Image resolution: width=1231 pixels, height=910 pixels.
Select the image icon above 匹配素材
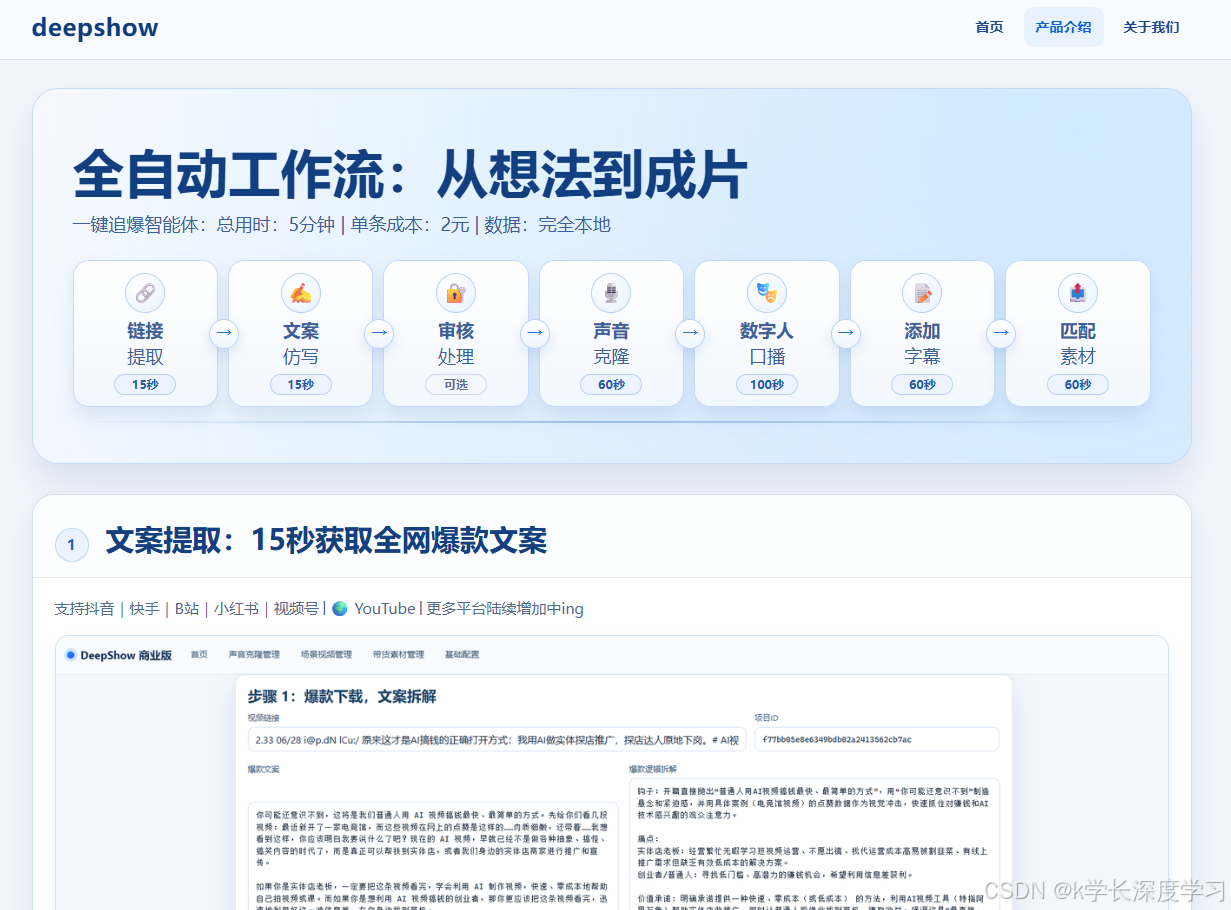1078,292
